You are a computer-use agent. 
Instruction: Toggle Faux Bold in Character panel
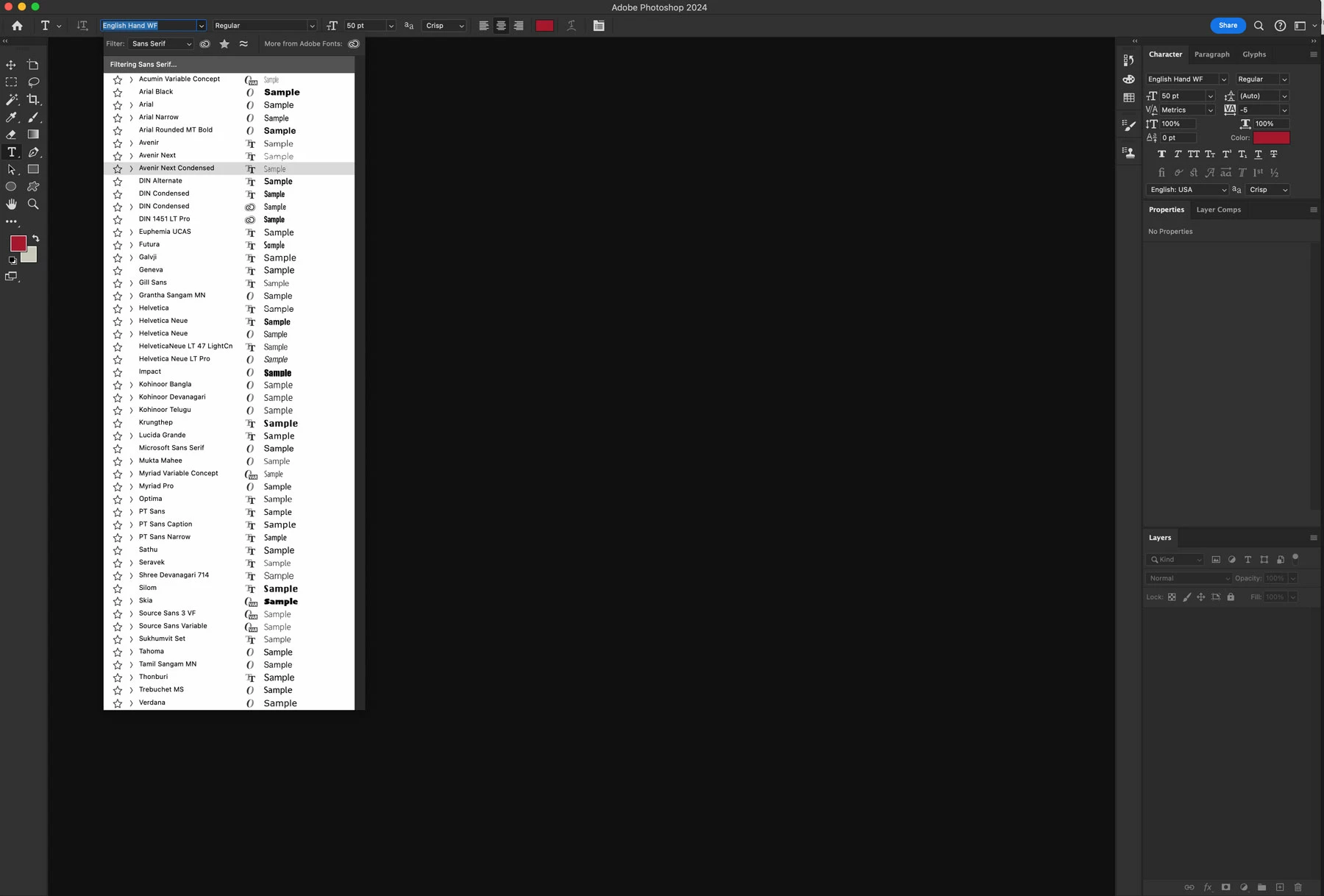tap(1161, 154)
